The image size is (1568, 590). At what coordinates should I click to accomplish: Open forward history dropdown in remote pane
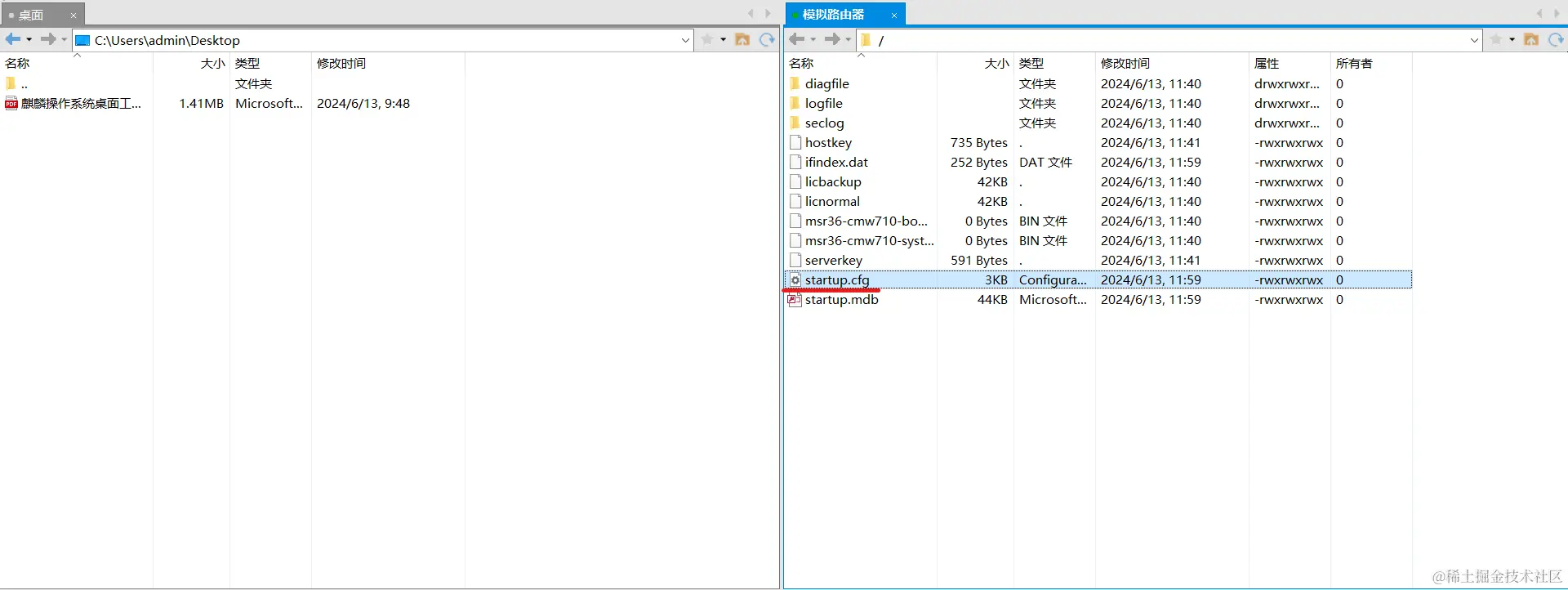pos(848,39)
